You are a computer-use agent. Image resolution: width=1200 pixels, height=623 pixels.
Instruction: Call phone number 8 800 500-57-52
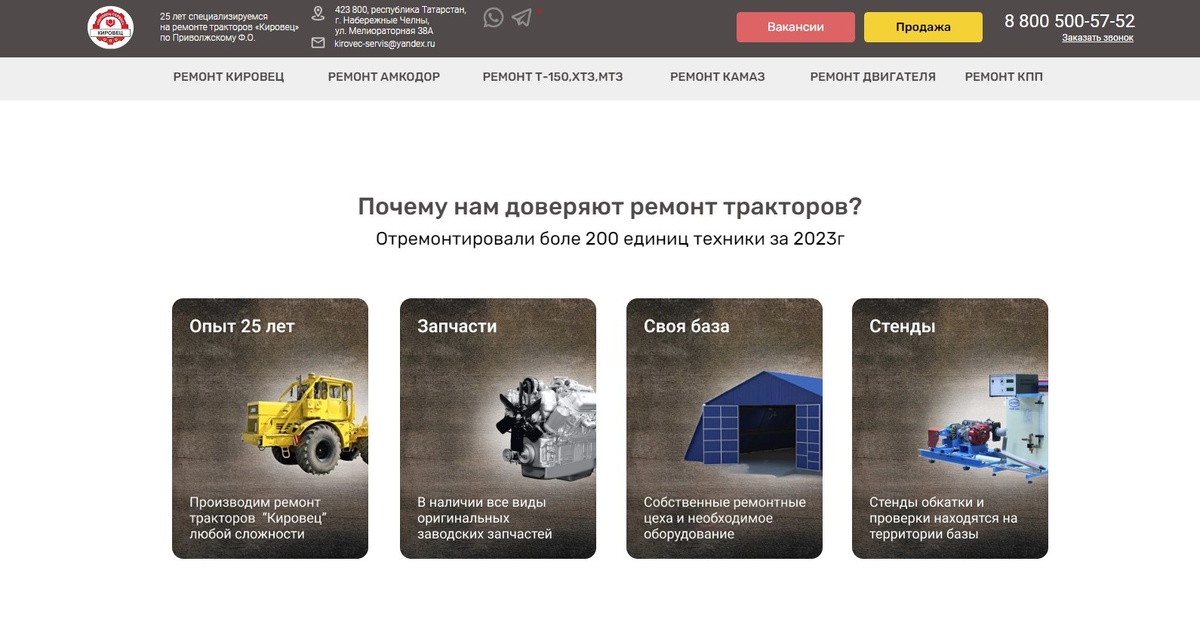(x=1069, y=21)
